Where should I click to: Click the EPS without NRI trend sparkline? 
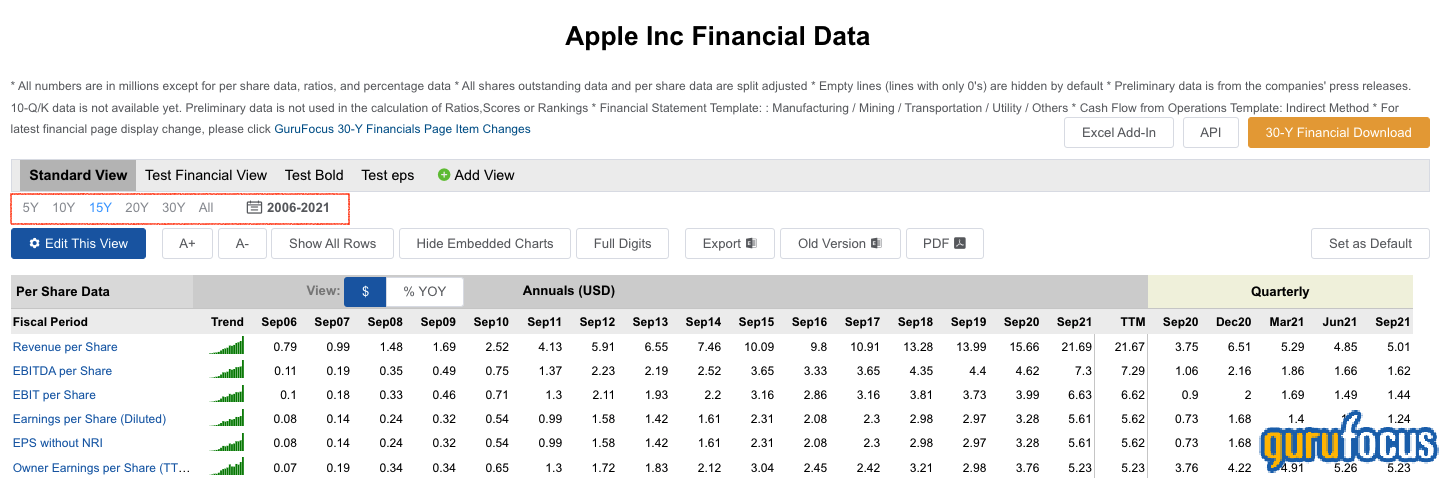pyautogui.click(x=227, y=442)
